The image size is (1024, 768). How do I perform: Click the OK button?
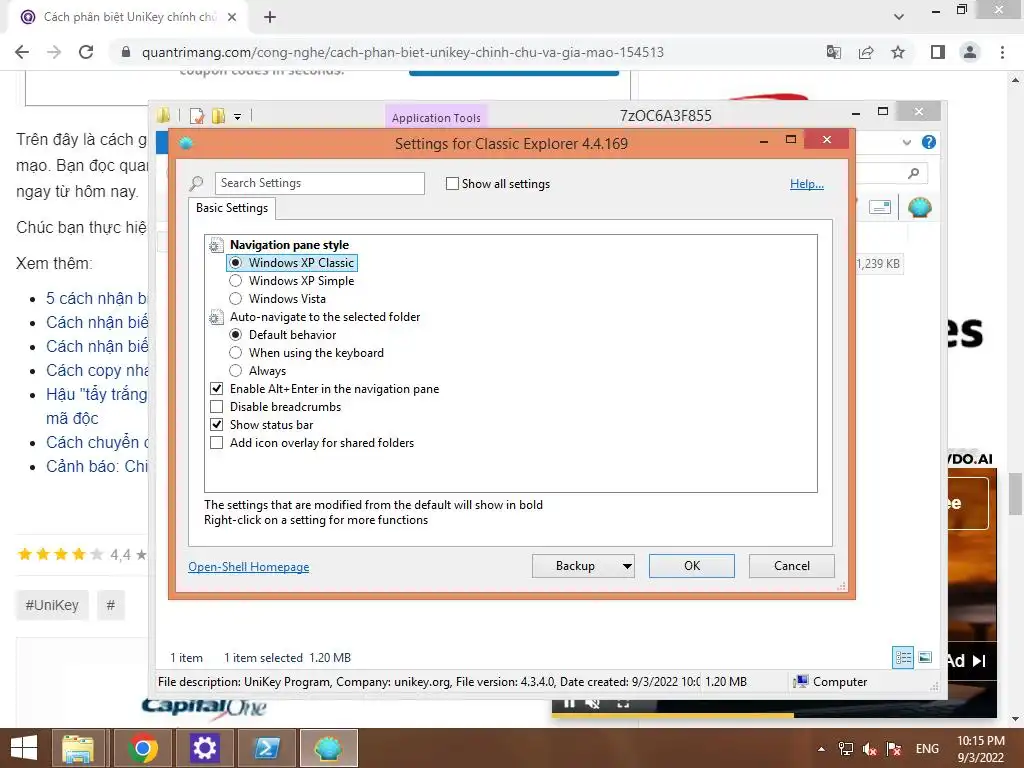(692, 566)
